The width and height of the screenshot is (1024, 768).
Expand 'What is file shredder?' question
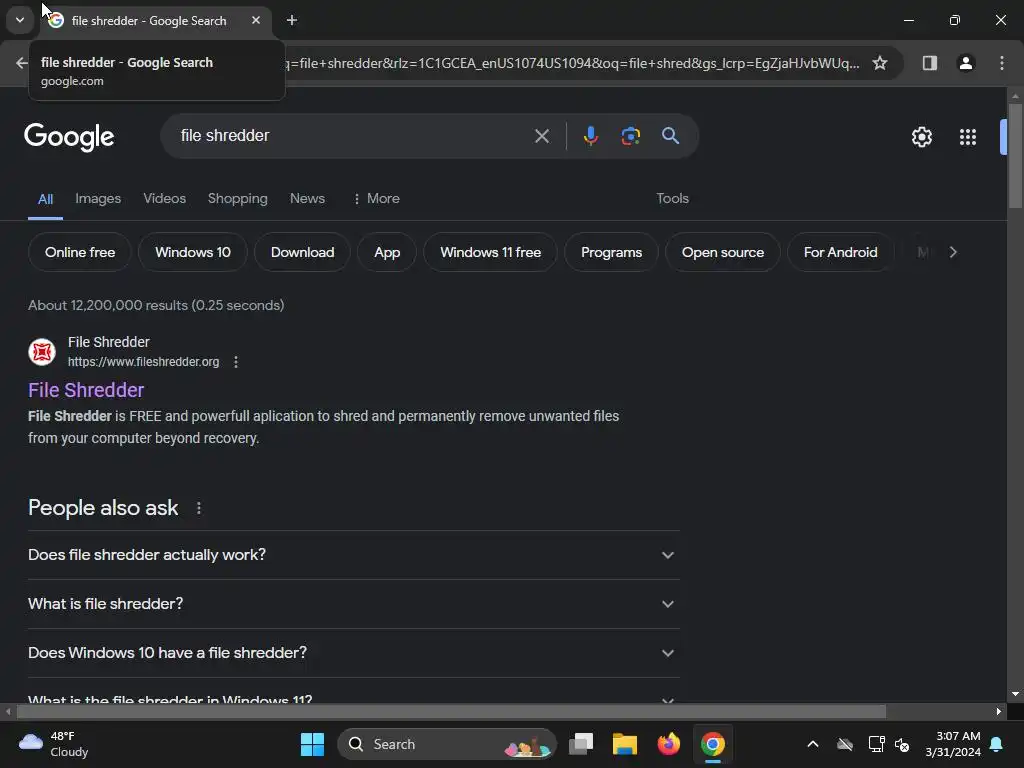point(354,604)
